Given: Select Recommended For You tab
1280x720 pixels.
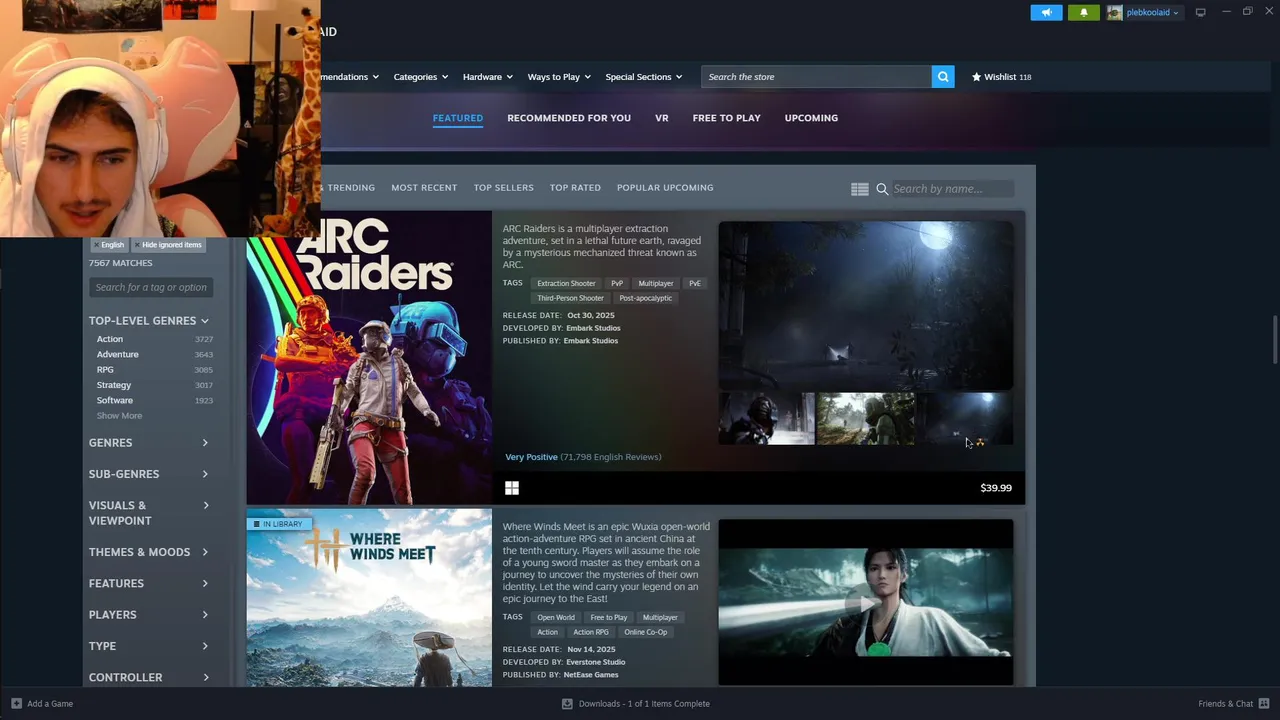Looking at the screenshot, I should point(569,118).
